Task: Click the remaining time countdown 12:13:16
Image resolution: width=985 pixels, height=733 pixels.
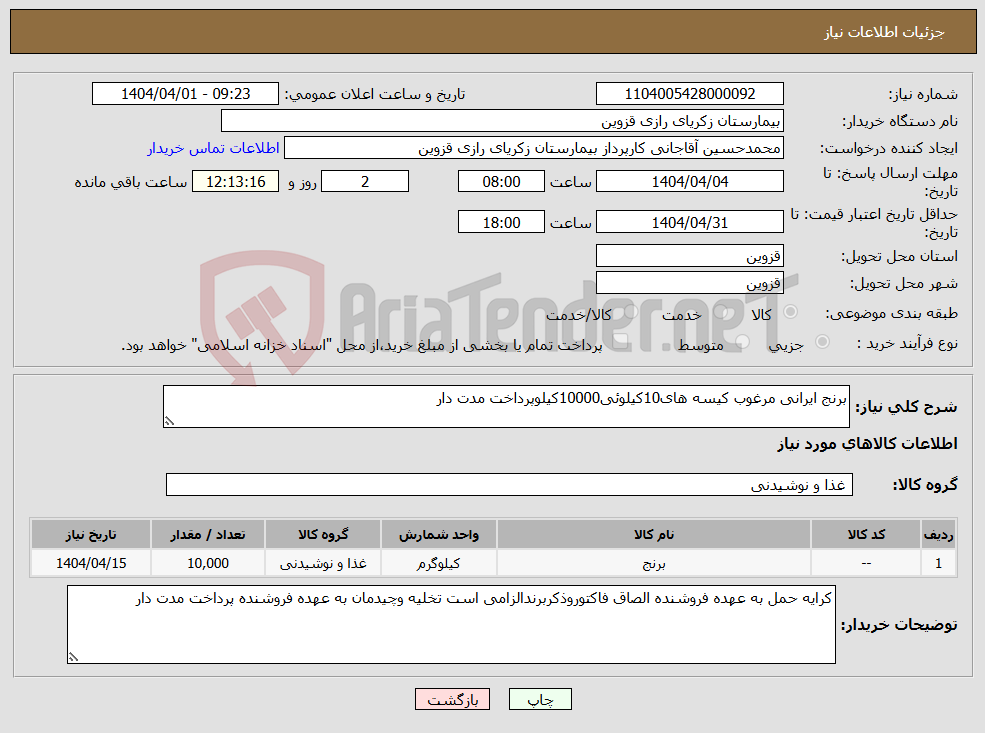Action: 236,182
